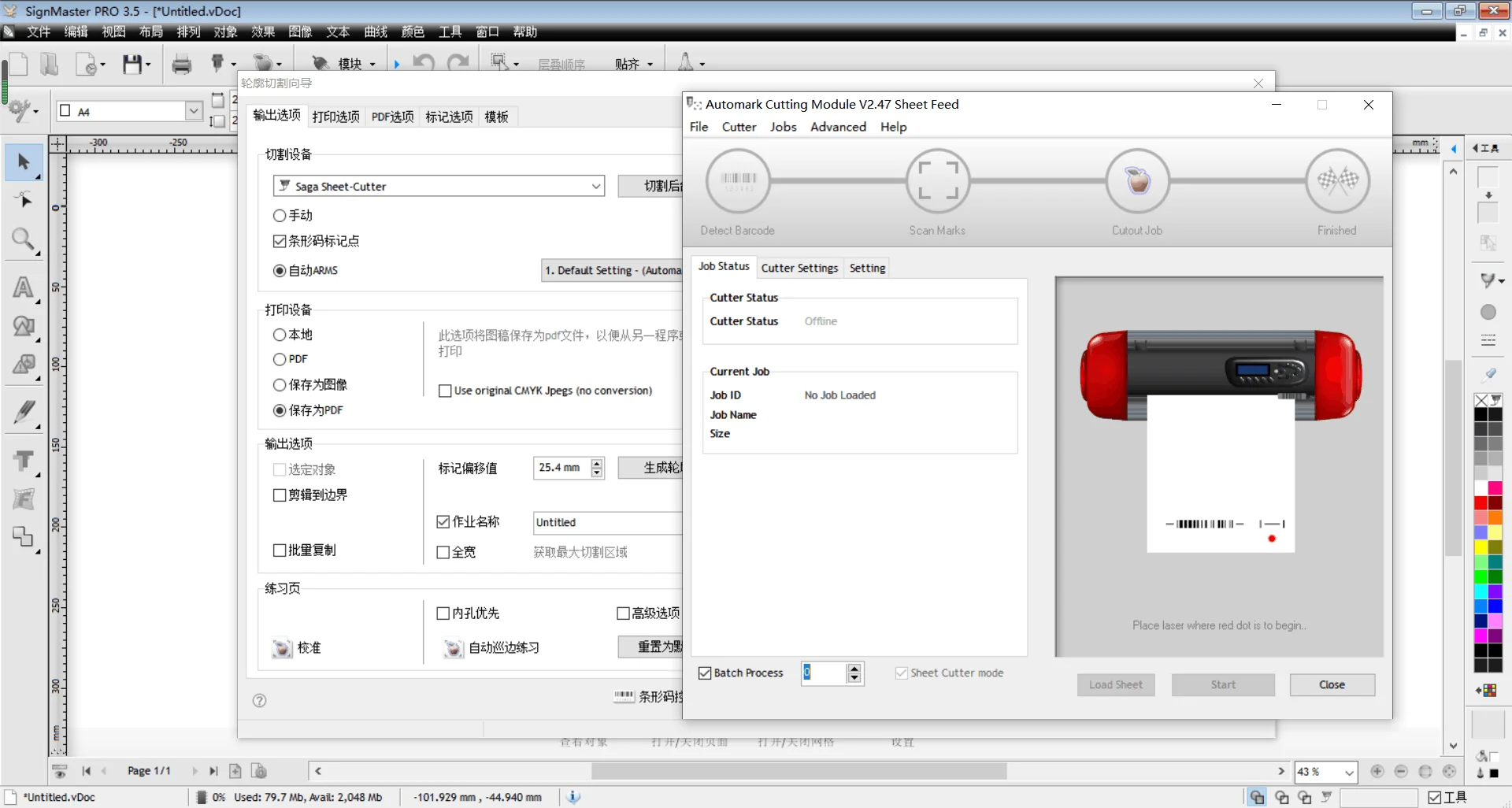The image size is (1512, 808).
Task: Select the zoom magnifier tool
Action: click(x=23, y=239)
